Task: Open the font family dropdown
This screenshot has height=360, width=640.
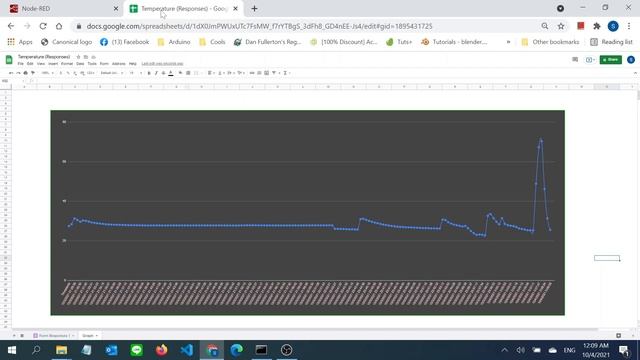Action: [112, 73]
